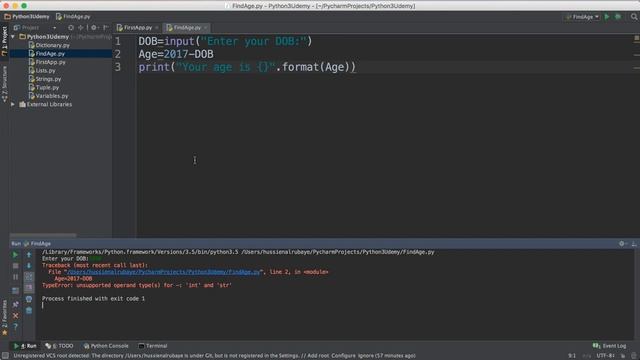
Task: Toggle Structure tool window side tab
Action: click(x=4, y=84)
